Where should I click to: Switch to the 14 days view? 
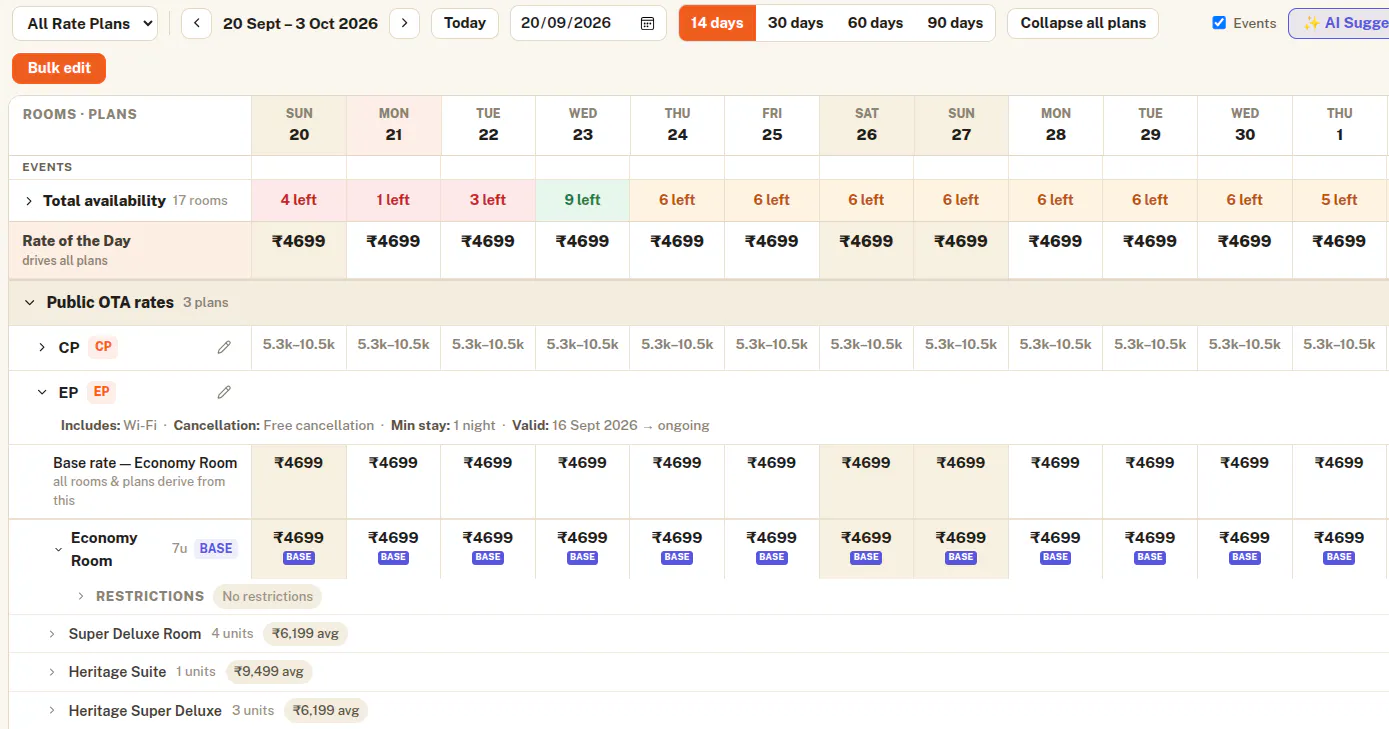(x=717, y=23)
